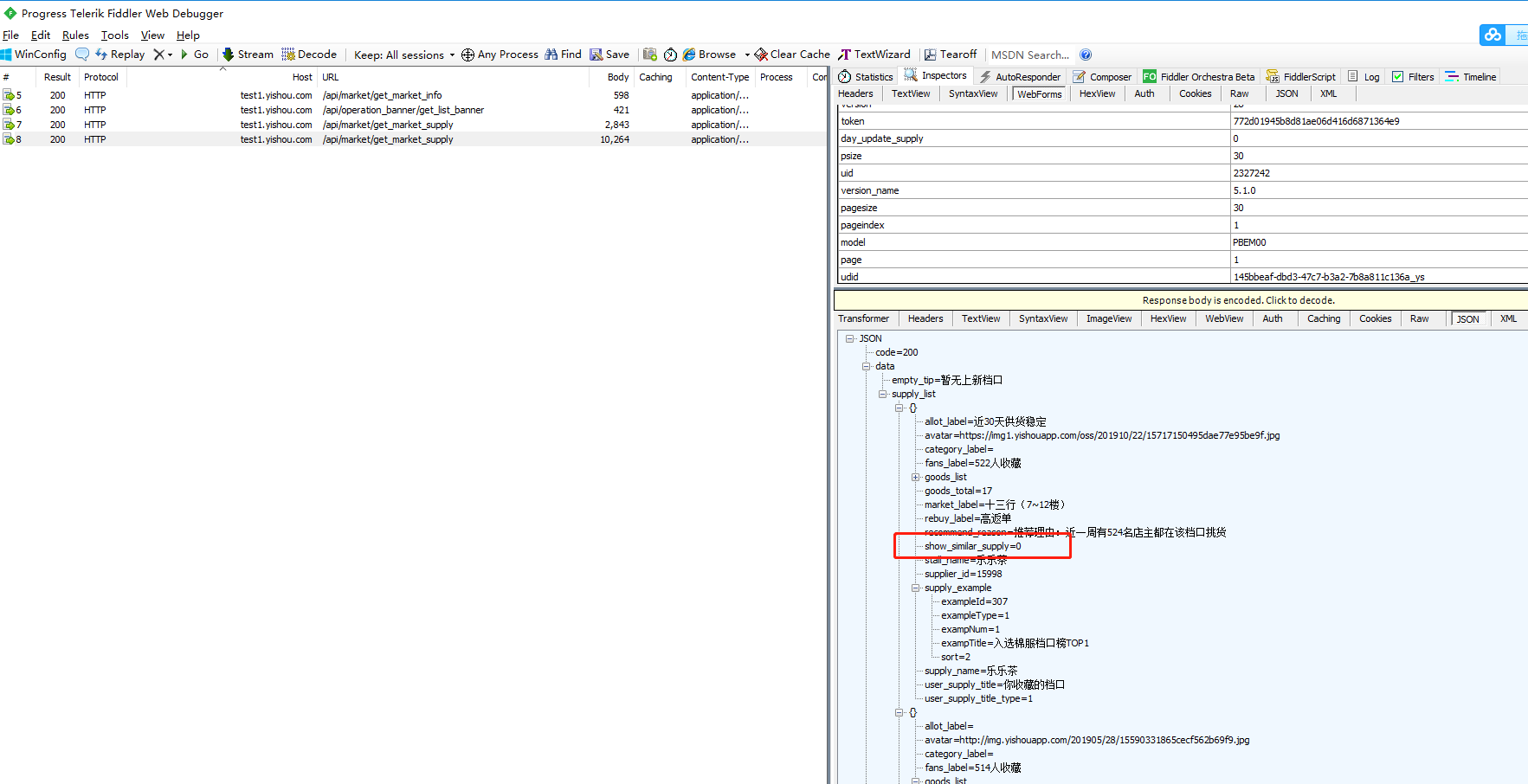The height and width of the screenshot is (784, 1528).
Task: Select session 6 get_list_banner
Action: [x=414, y=110]
